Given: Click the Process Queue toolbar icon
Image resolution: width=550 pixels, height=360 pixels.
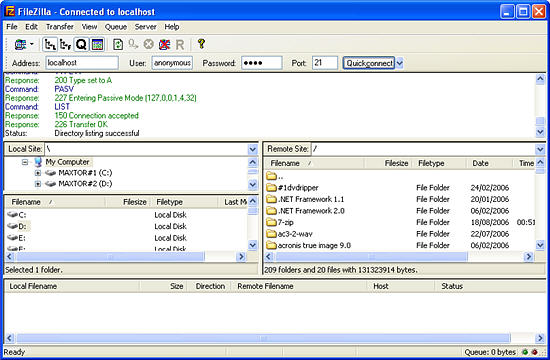Looking at the screenshot, I should tap(133, 45).
